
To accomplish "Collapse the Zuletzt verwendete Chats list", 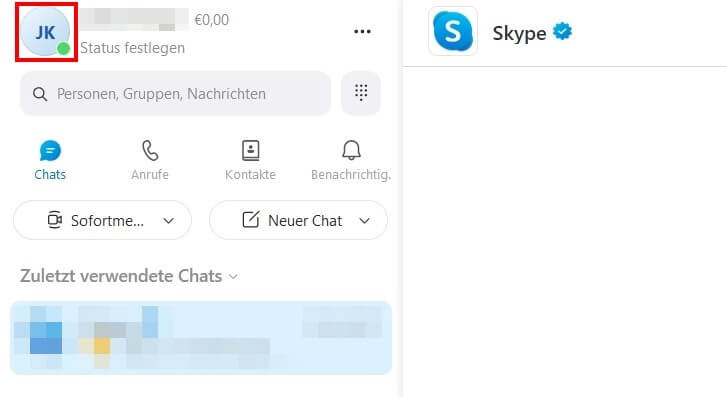I will click(x=129, y=276).
